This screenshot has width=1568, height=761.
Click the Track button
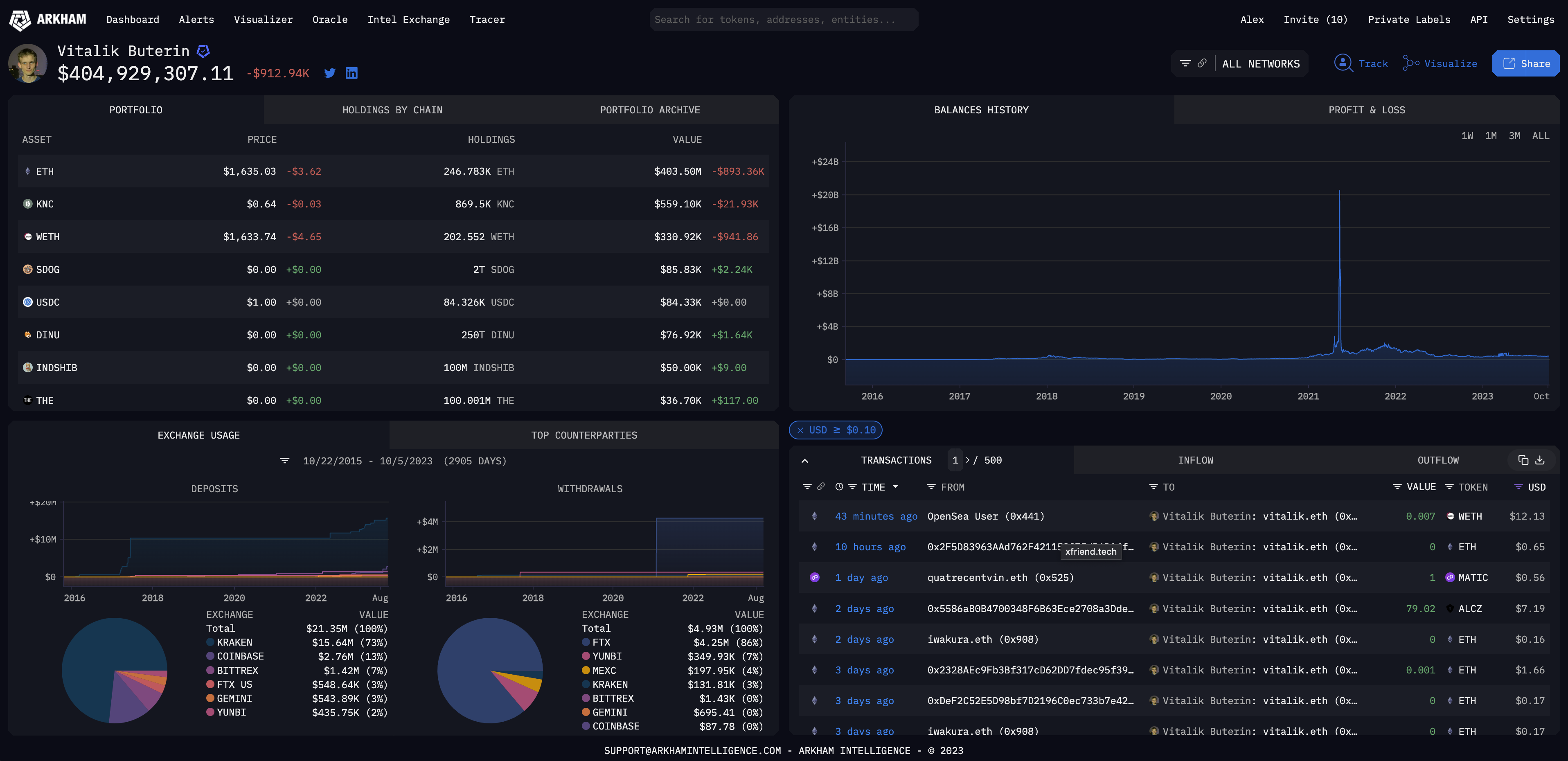pos(1361,63)
